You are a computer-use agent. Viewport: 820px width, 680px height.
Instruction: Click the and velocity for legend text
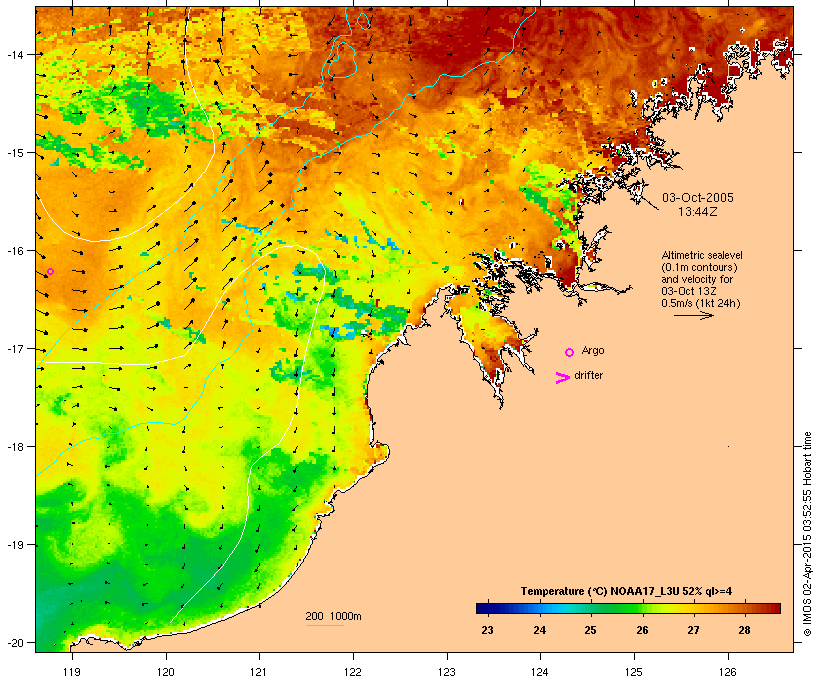pyautogui.click(x=697, y=279)
